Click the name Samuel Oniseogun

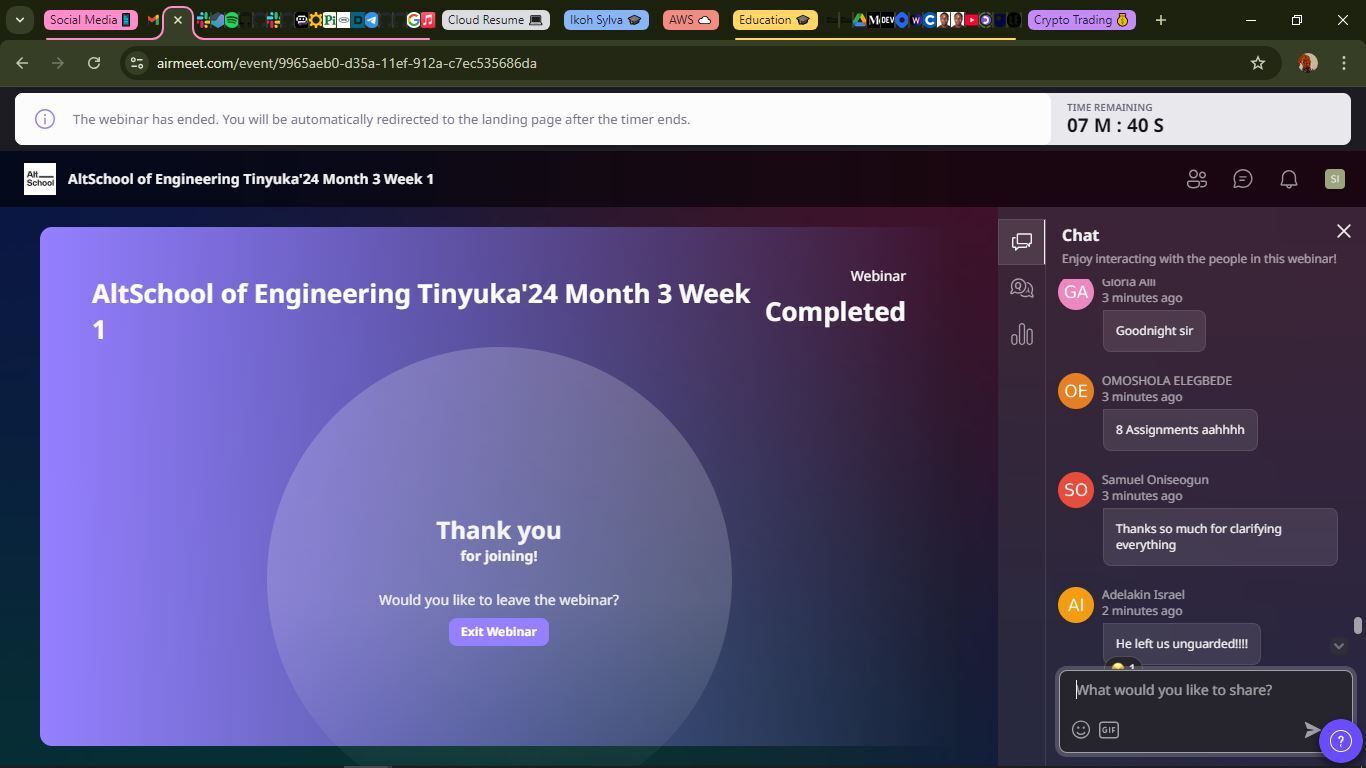click(1155, 480)
